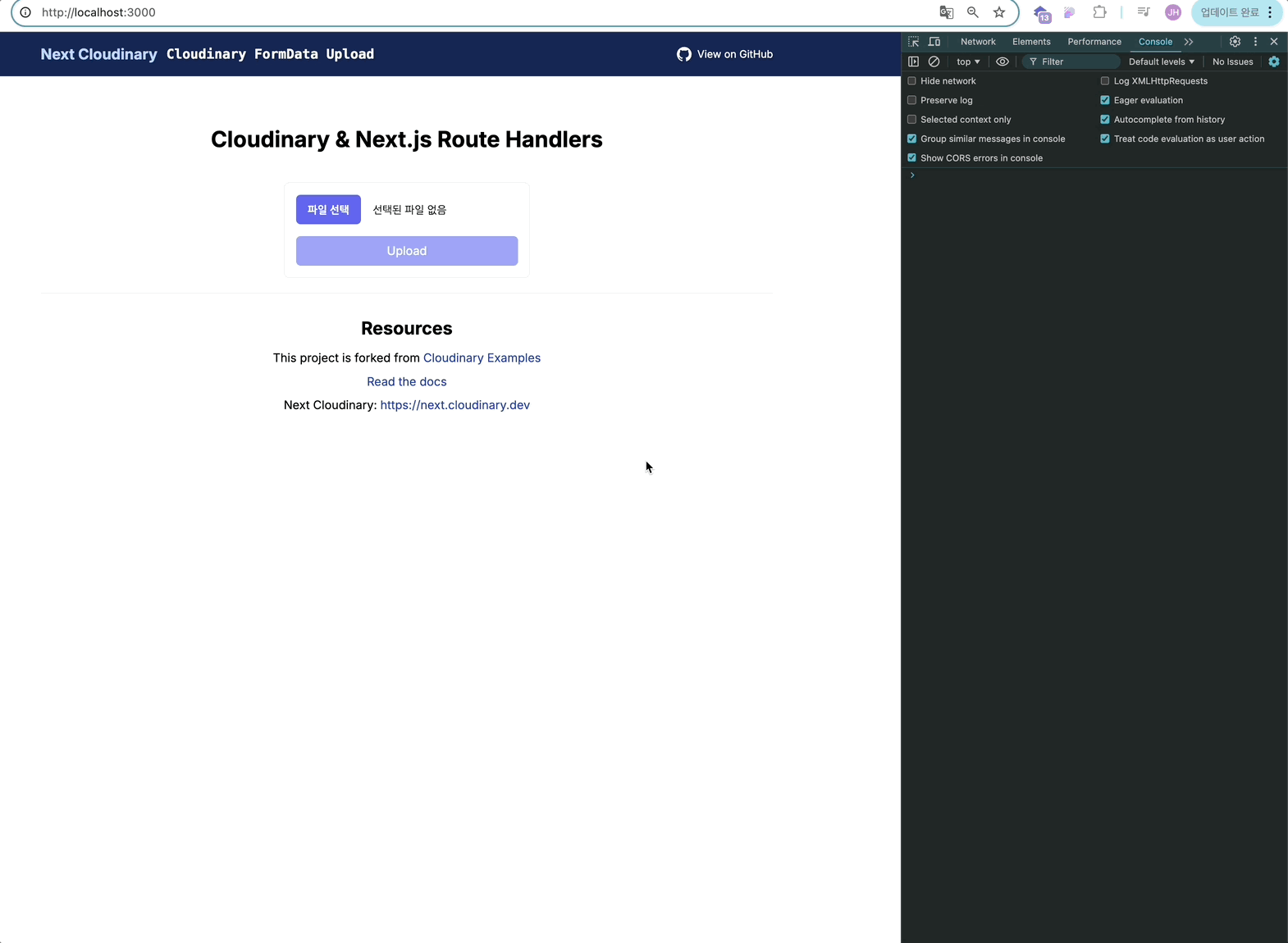Open the https://next.cloudinary.dev link
The image size is (1288, 943).
(455, 405)
